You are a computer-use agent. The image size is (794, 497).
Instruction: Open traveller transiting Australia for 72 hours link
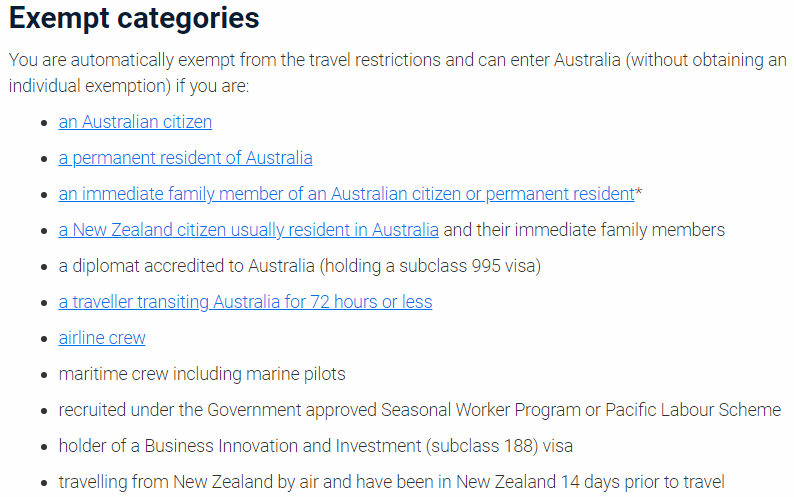(x=246, y=302)
